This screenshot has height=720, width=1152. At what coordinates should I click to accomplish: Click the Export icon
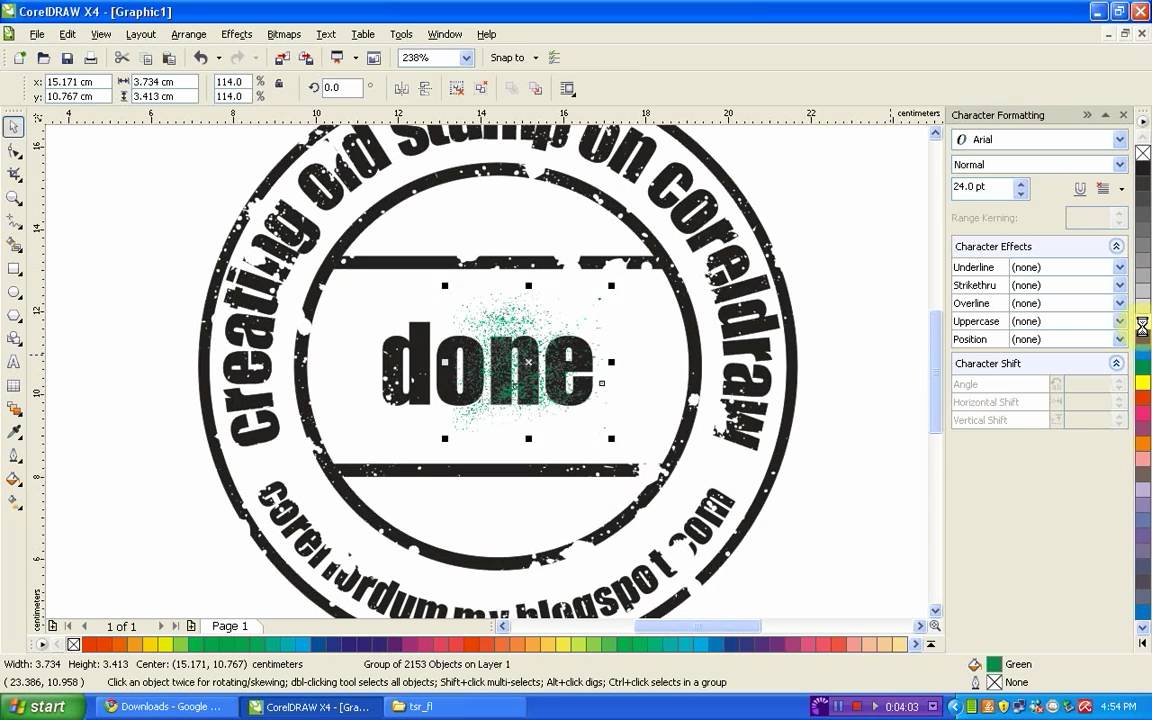[x=306, y=57]
